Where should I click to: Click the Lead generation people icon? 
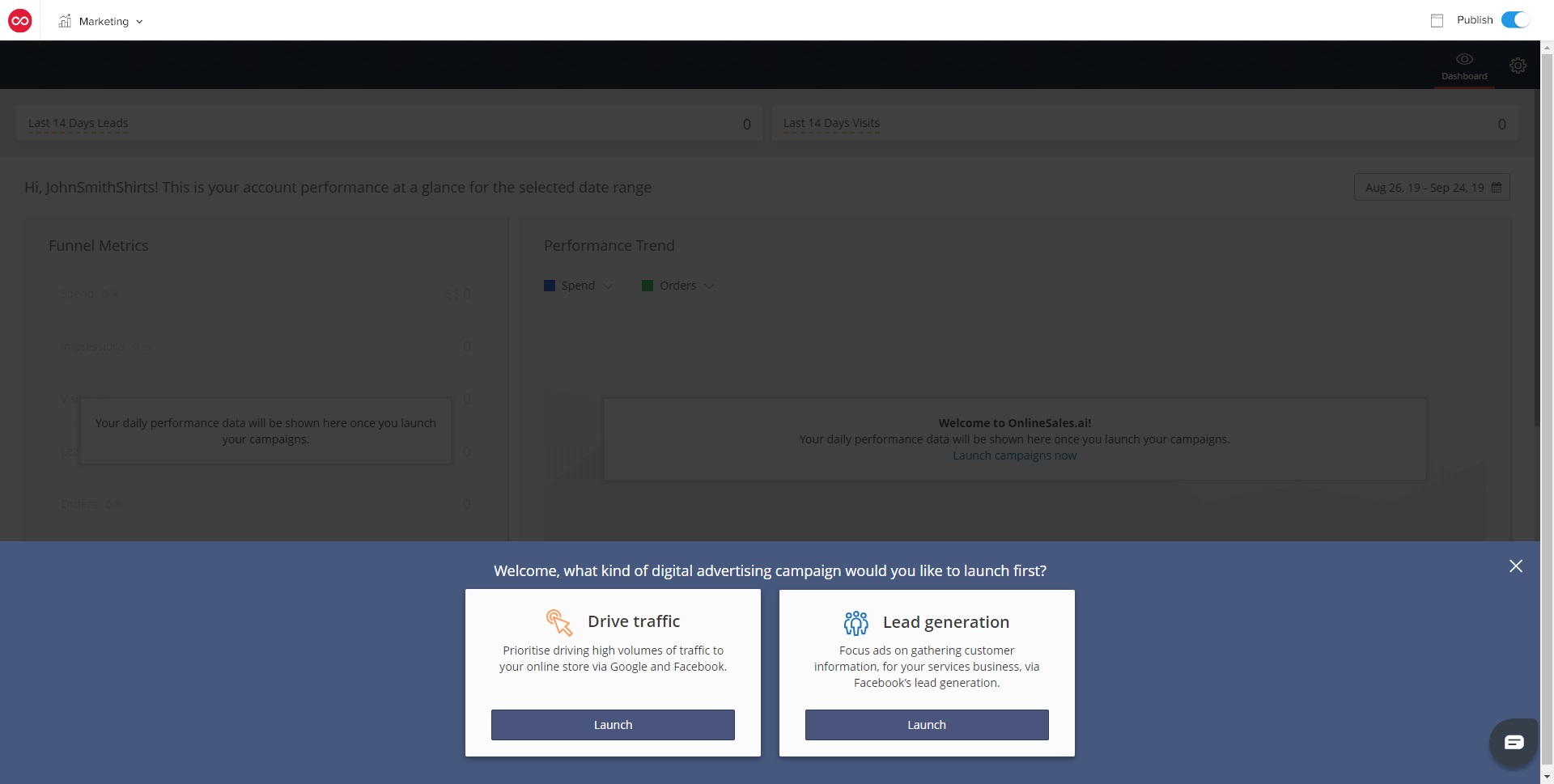pos(856,623)
